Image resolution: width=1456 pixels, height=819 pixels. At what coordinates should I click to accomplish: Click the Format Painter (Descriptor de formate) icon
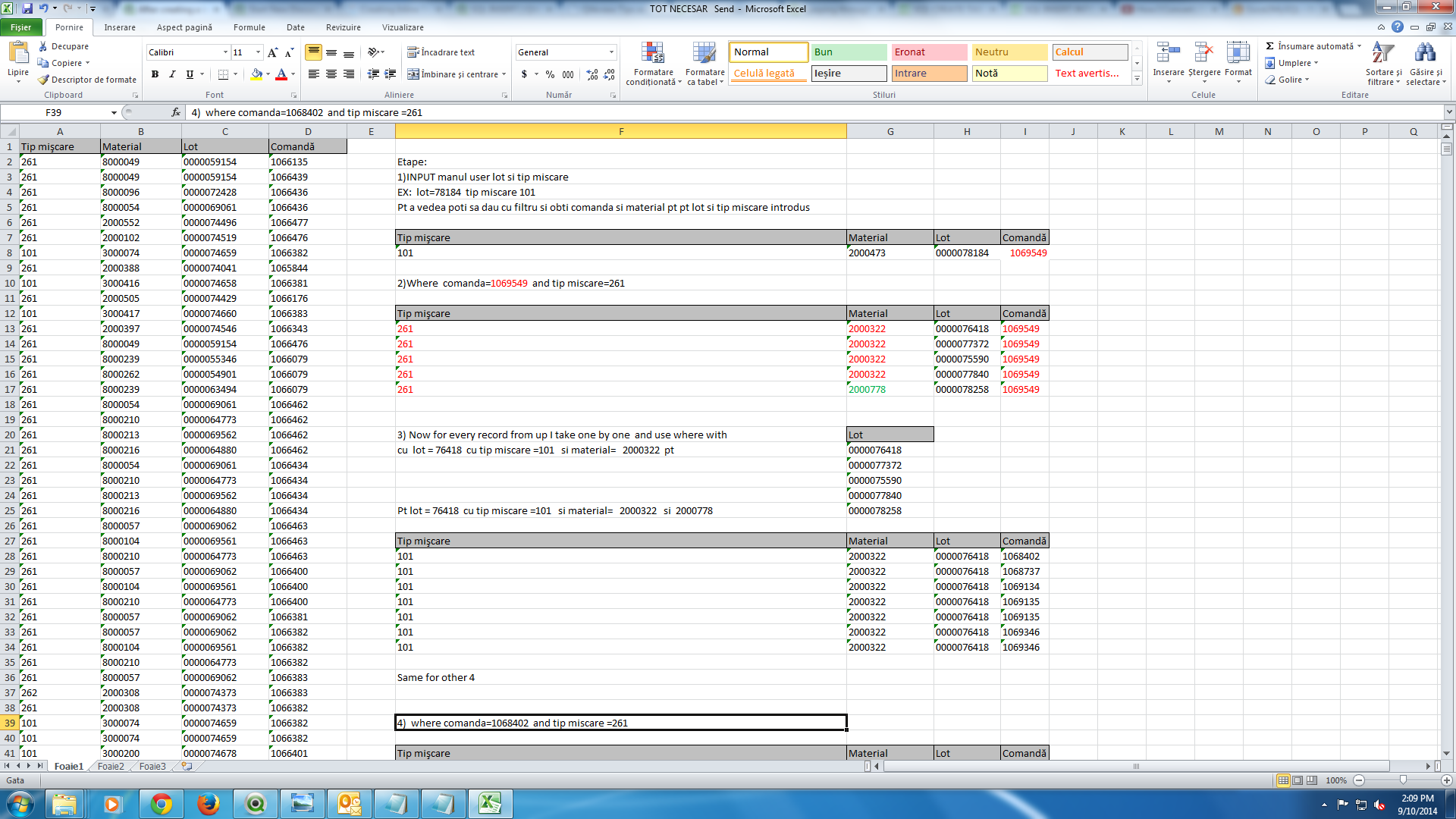click(x=43, y=80)
